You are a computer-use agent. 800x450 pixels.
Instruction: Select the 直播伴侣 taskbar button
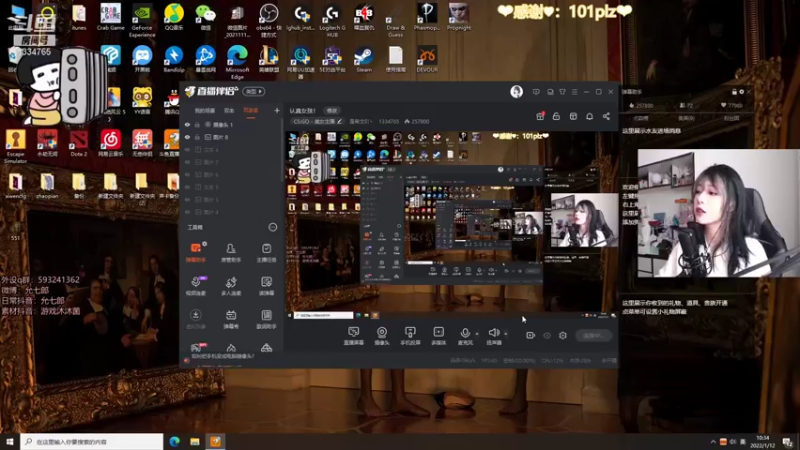[x=215, y=441]
